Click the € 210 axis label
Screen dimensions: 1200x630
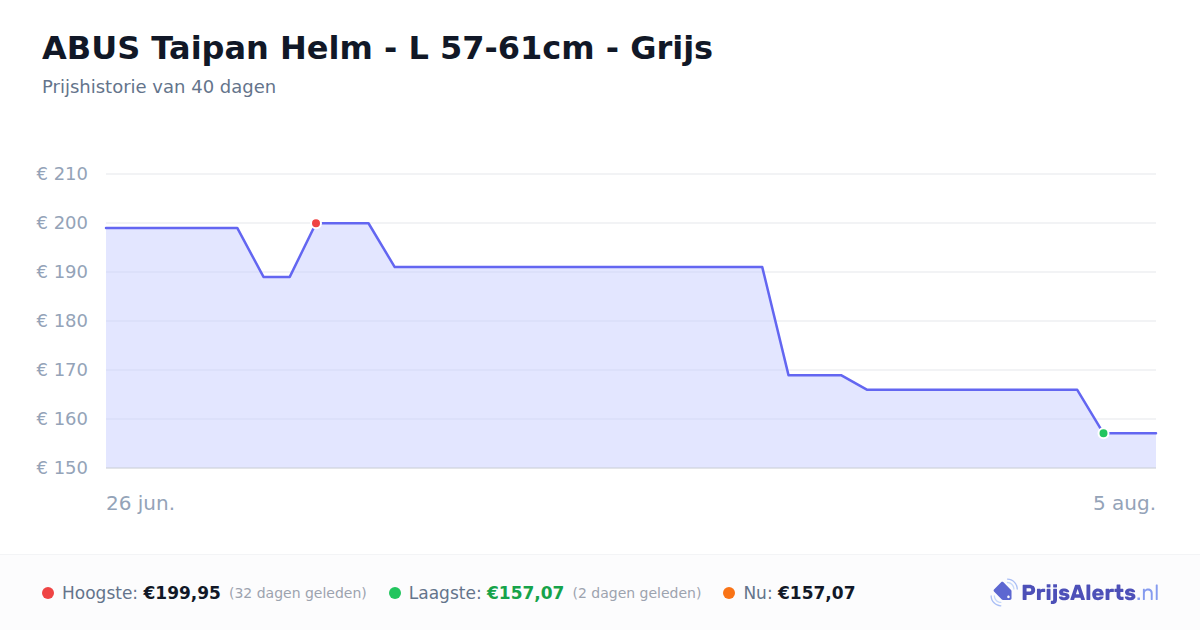coord(62,174)
